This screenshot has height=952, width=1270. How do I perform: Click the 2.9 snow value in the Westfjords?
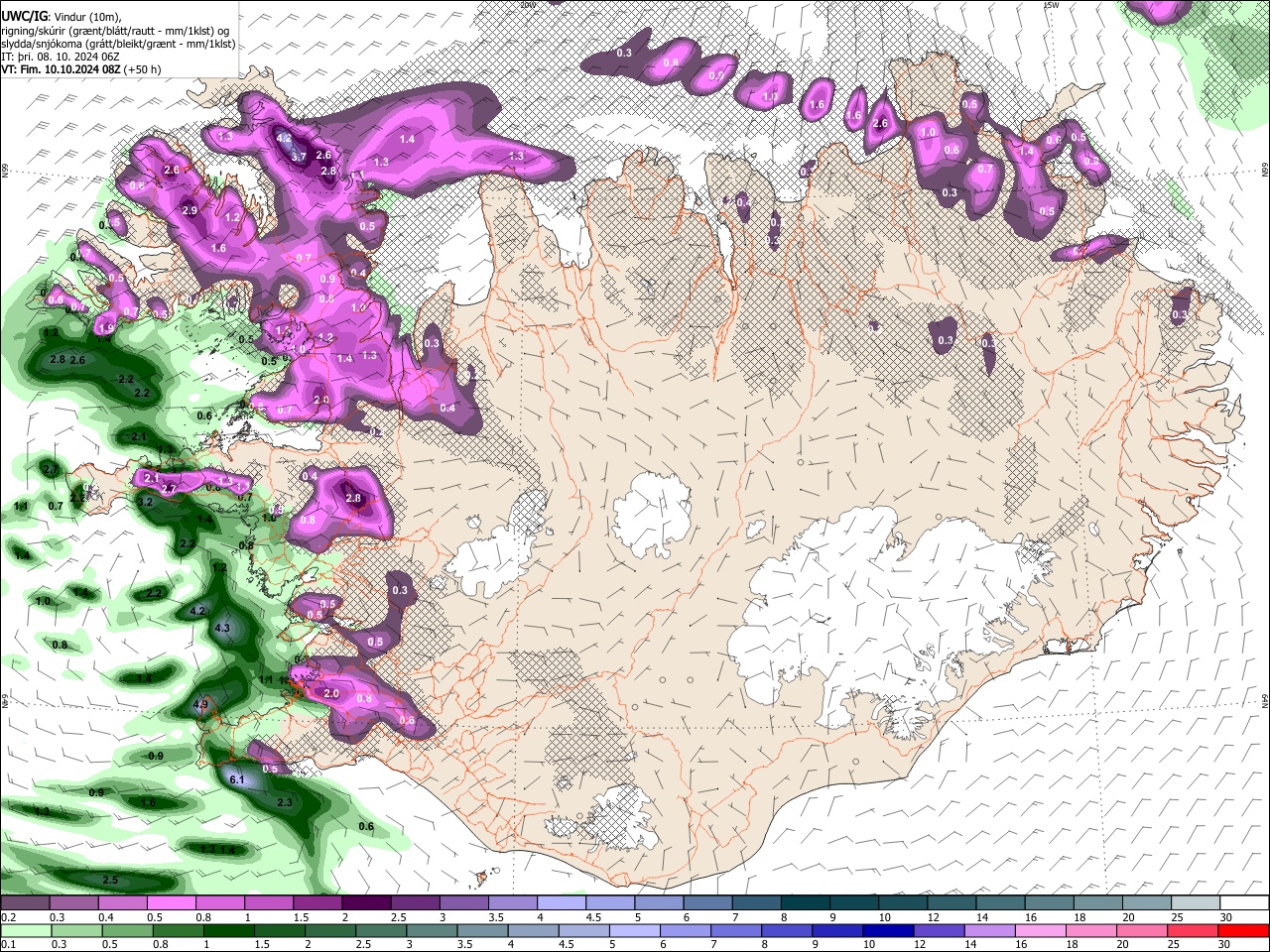tap(190, 210)
